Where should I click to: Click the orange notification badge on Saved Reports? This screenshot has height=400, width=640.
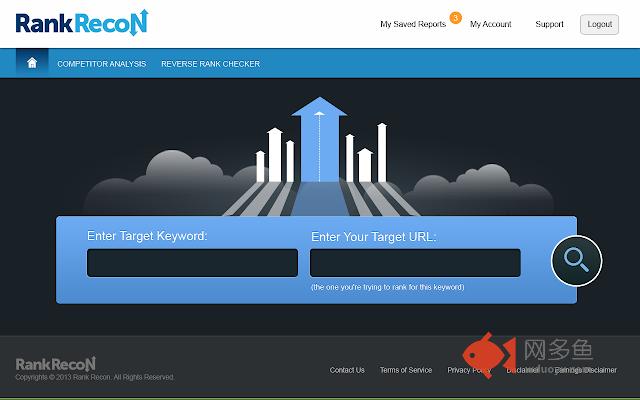[455, 17]
